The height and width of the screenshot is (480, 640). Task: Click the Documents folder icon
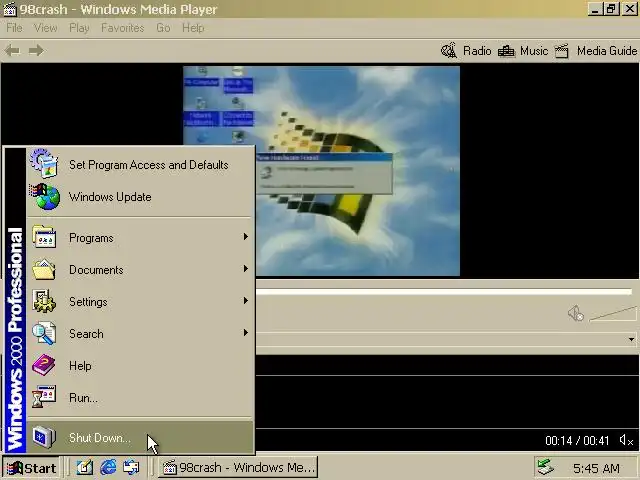coord(44,269)
